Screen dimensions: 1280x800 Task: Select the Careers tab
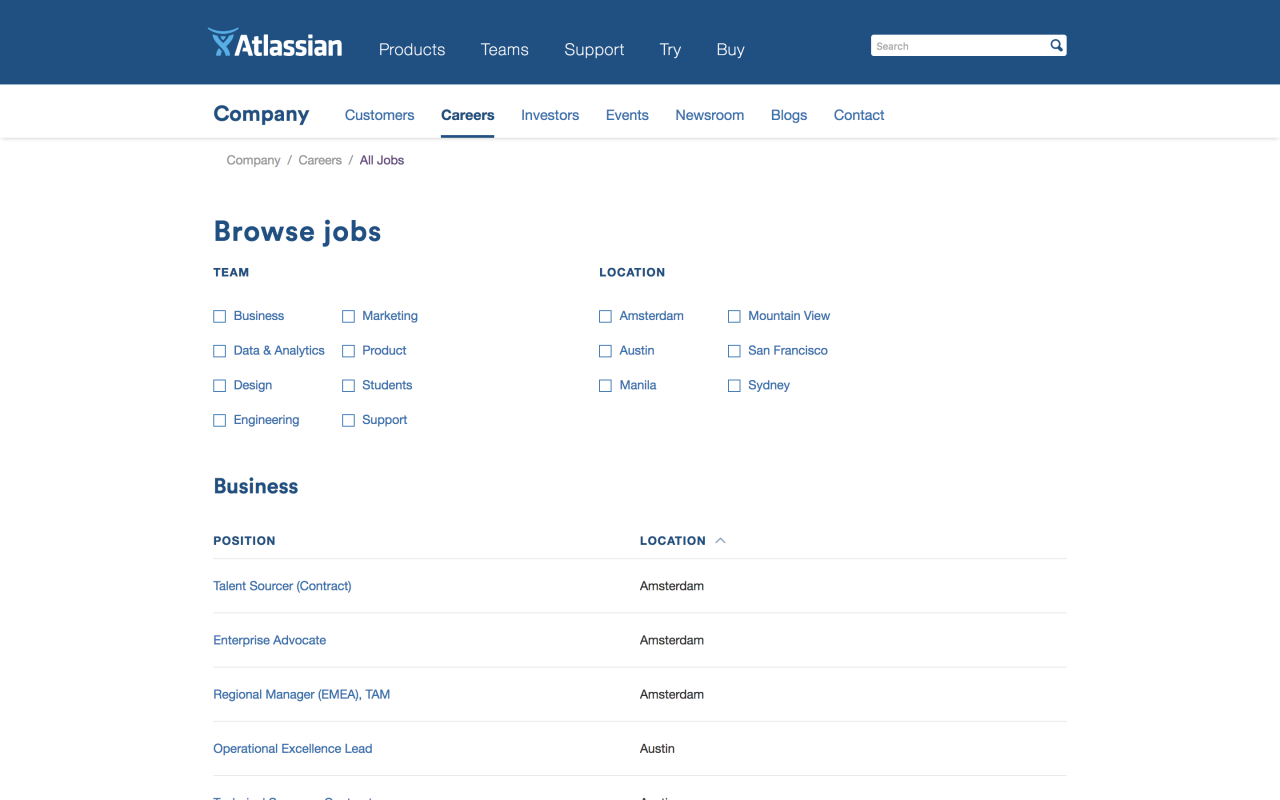468,115
